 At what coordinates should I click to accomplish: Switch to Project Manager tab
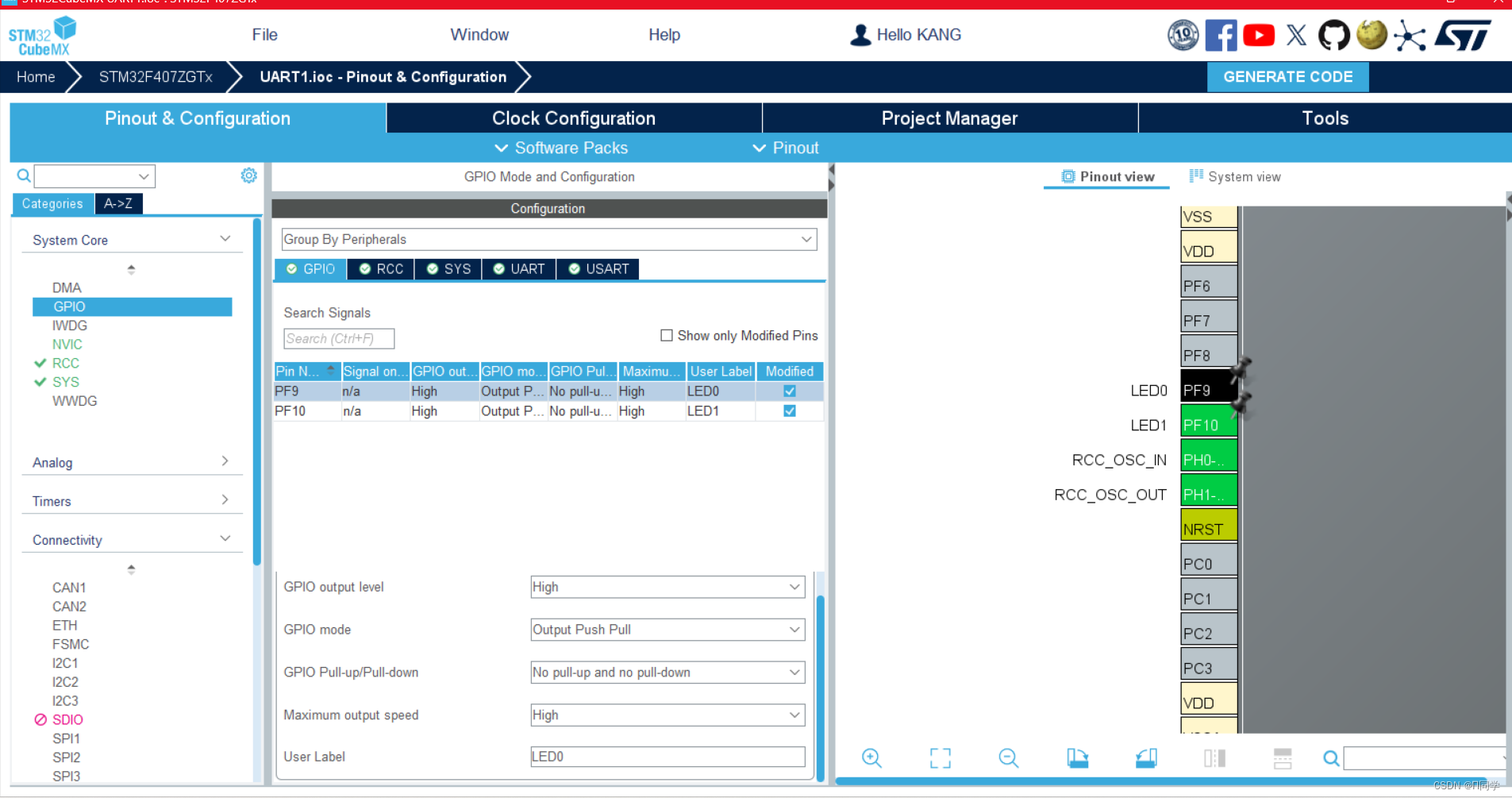click(x=949, y=118)
